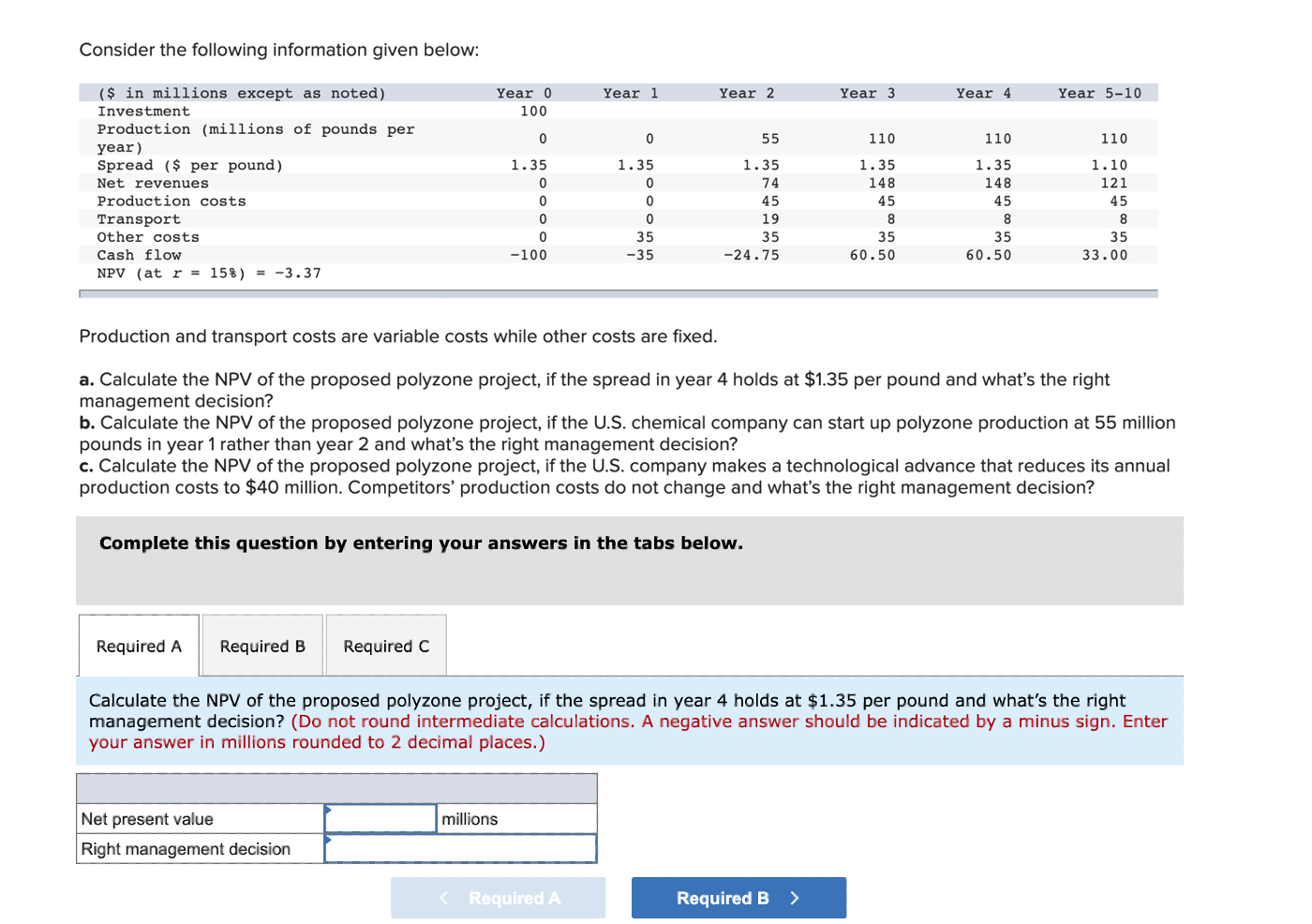Click the 'Right management decision' row label
This screenshot has height=924, width=1312.
coord(186,849)
